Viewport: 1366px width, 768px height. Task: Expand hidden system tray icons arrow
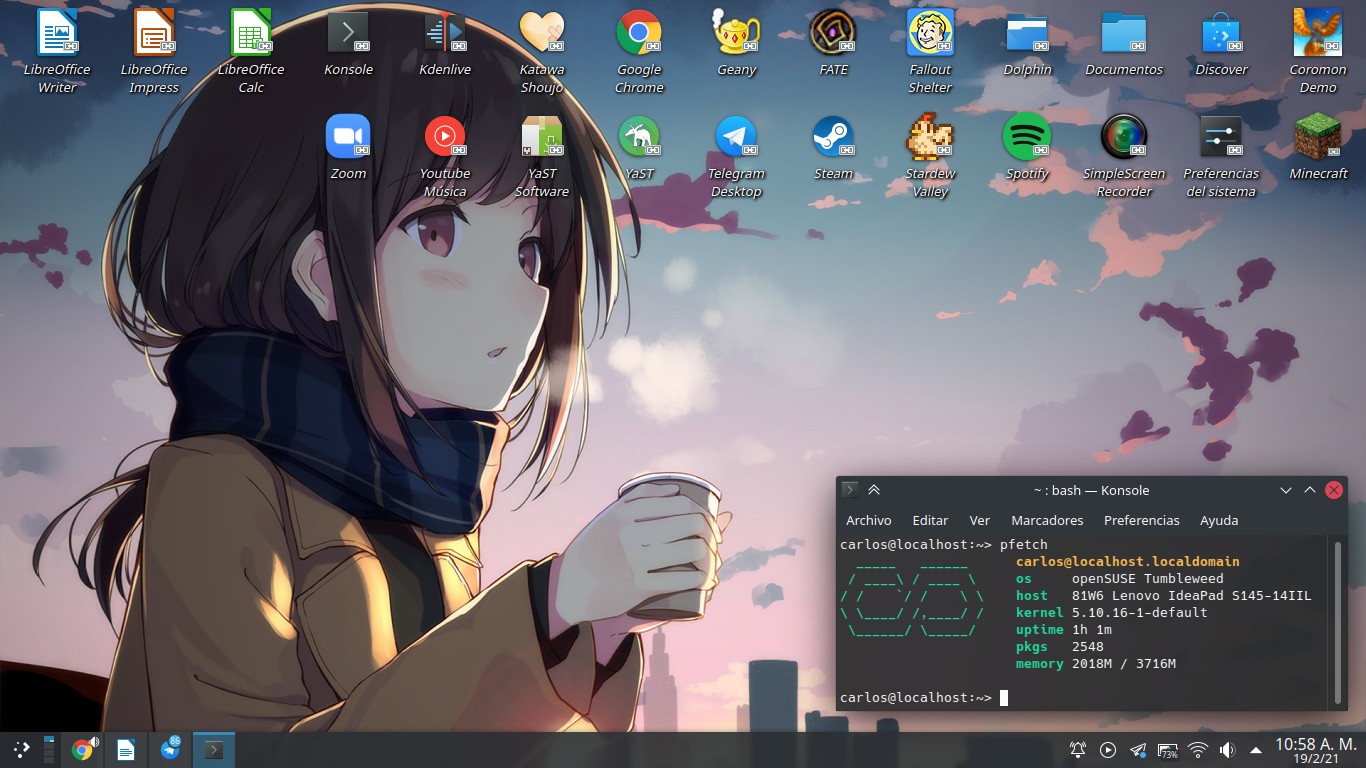1256,750
